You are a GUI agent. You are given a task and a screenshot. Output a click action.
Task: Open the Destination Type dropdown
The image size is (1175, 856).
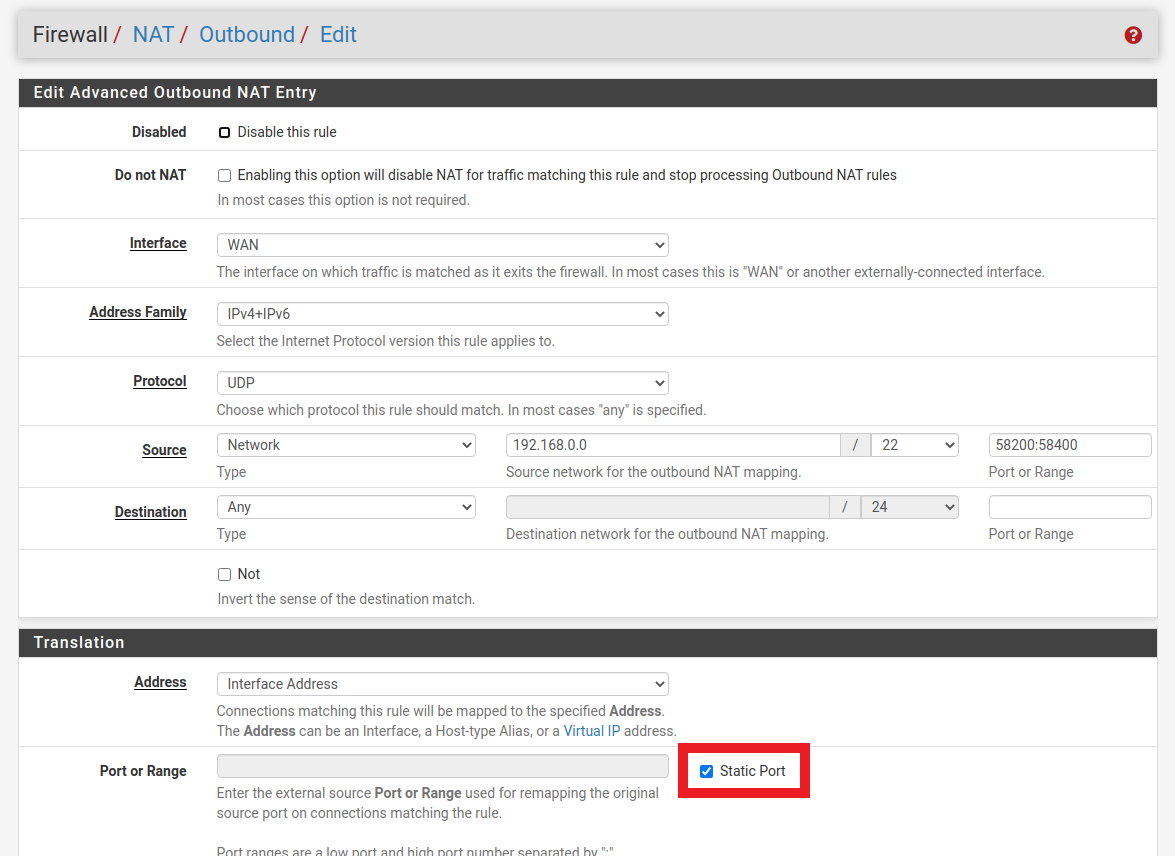[346, 507]
